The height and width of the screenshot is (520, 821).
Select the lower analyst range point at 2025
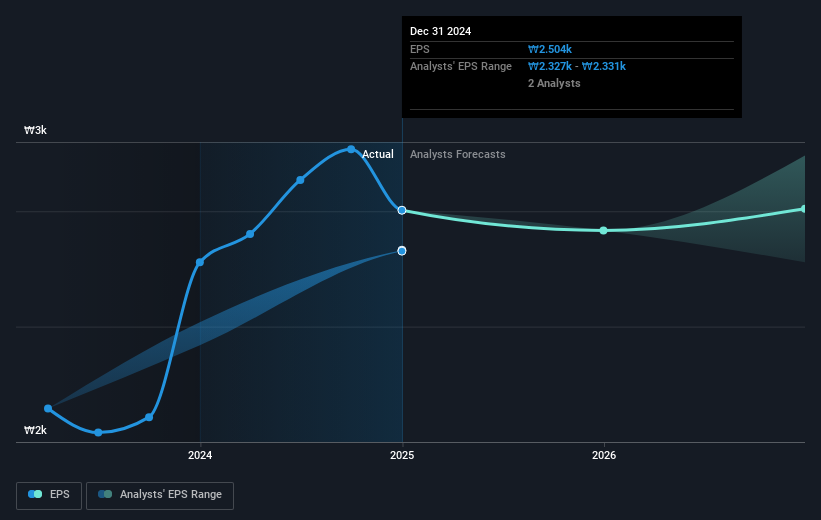pyautogui.click(x=402, y=251)
